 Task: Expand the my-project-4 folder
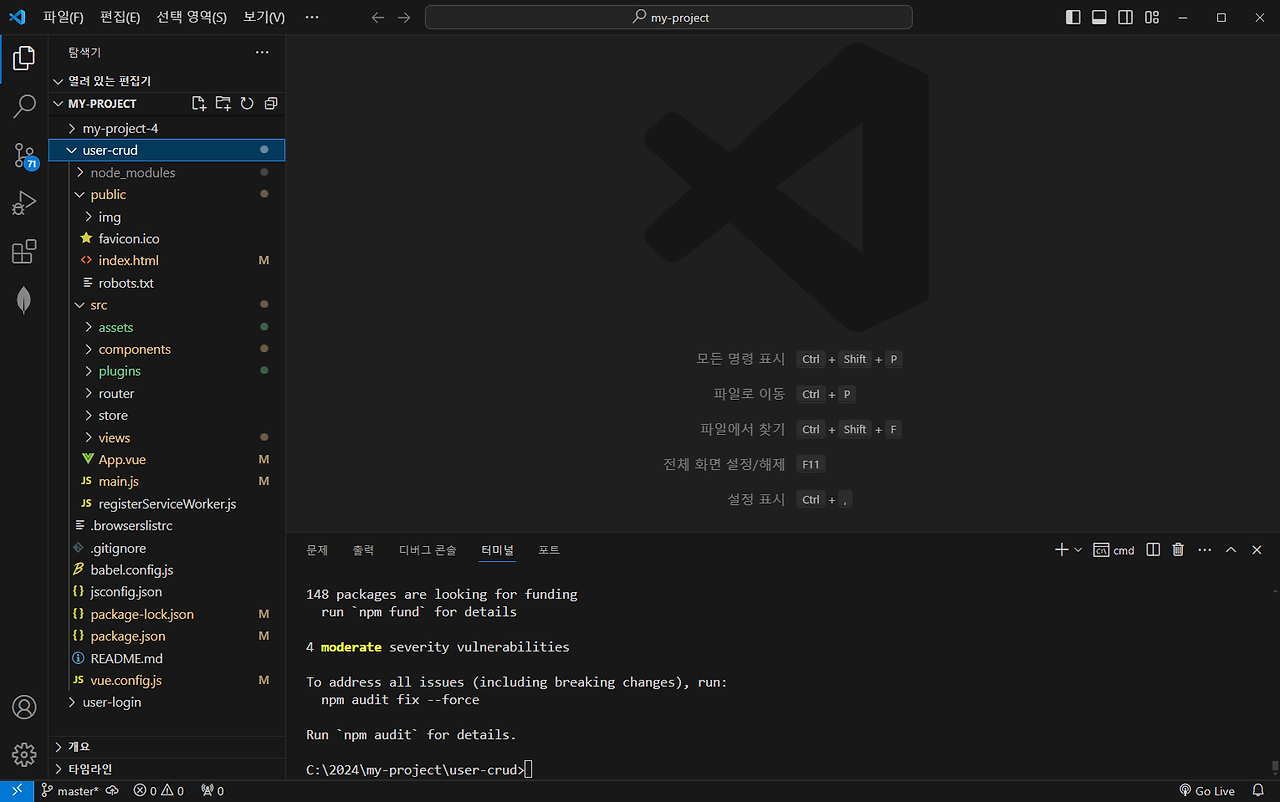coord(167,128)
